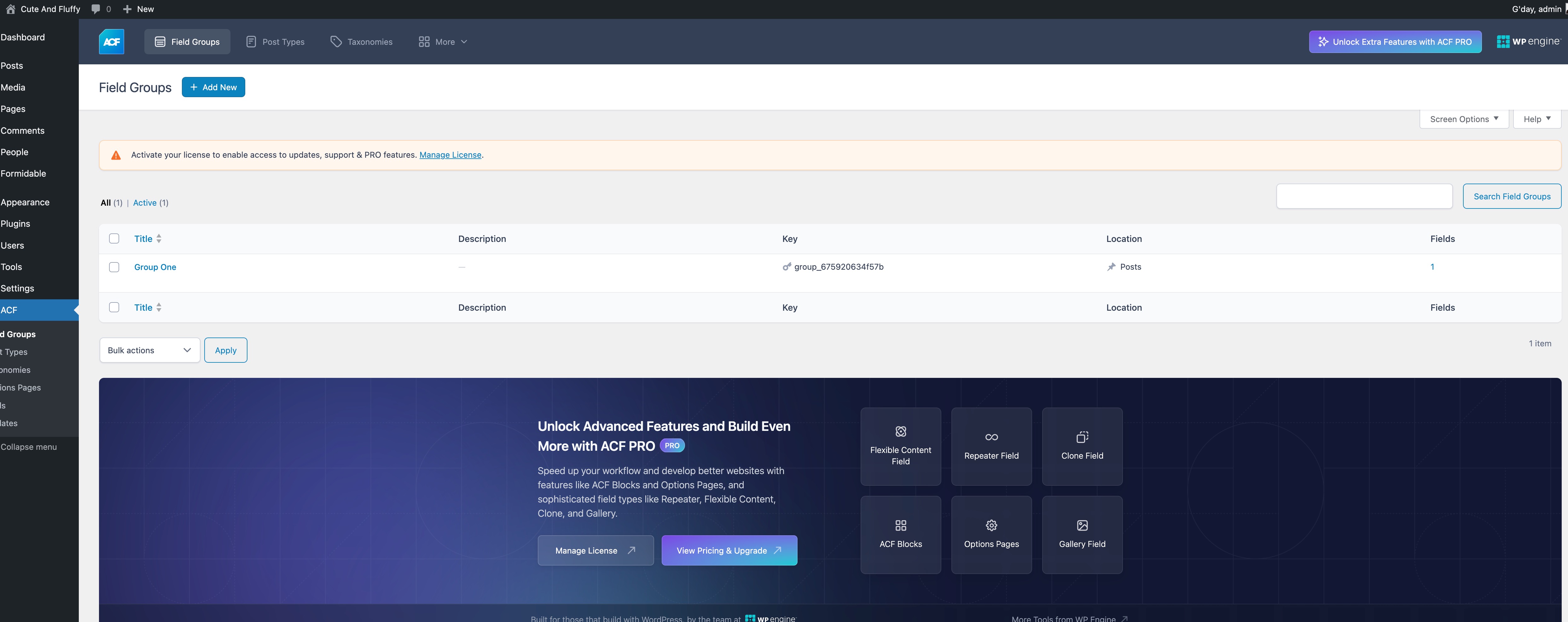This screenshot has height=622, width=1568.
Task: Click the Flexible Content Field card icon
Action: coord(901,431)
